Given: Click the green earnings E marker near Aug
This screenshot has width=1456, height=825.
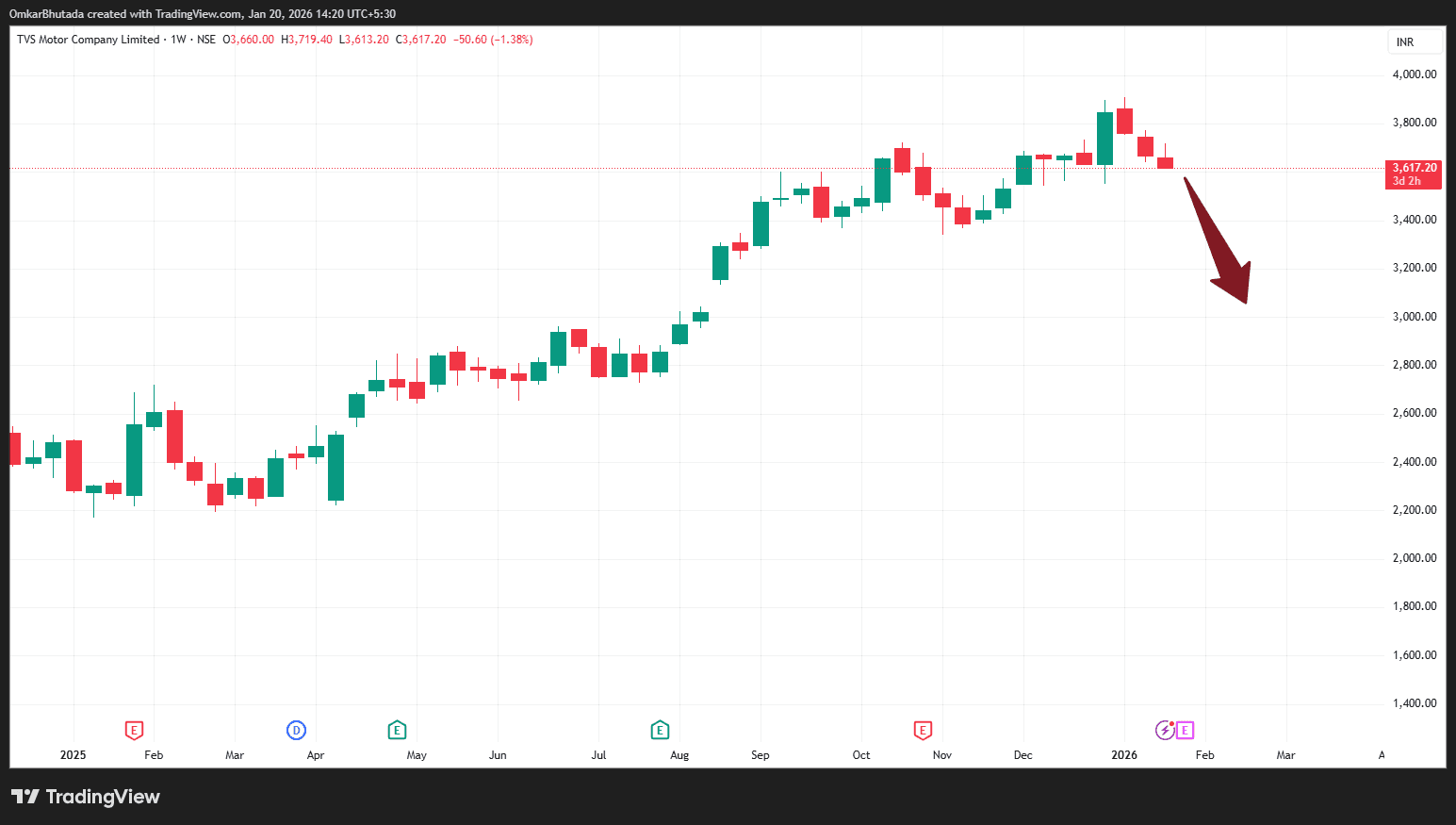Looking at the screenshot, I should pyautogui.click(x=660, y=730).
